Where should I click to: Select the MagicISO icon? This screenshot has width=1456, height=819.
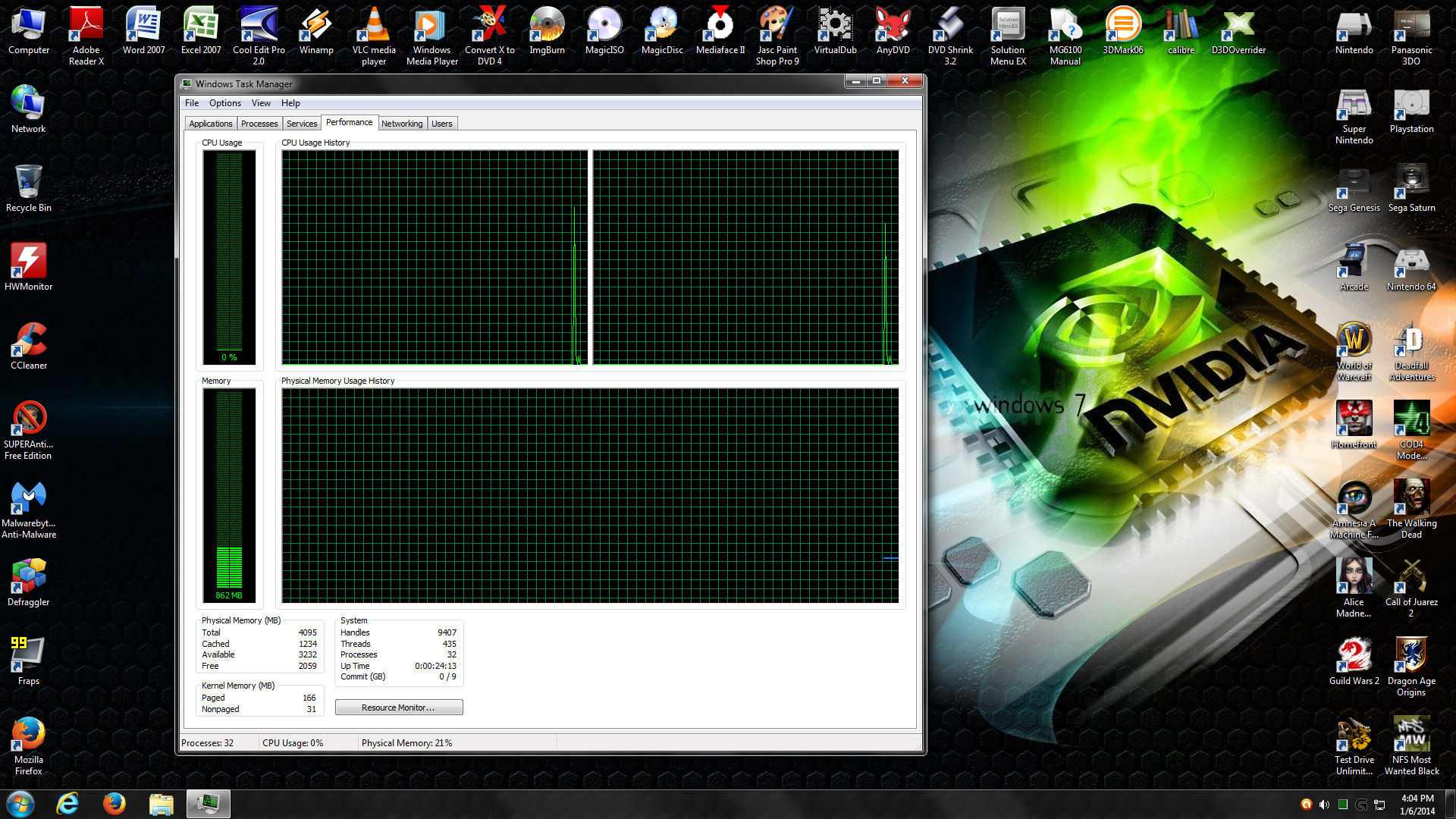coord(604,32)
